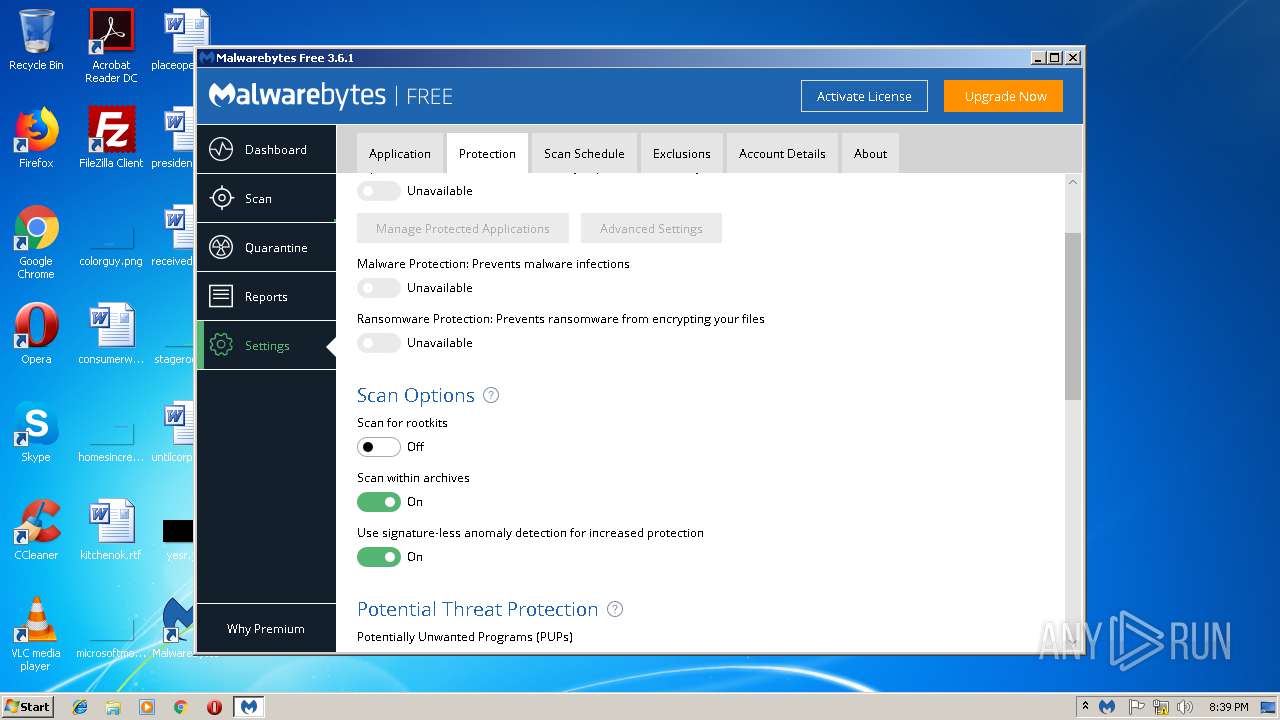Click Upgrade Now button

pyautogui.click(x=1005, y=96)
